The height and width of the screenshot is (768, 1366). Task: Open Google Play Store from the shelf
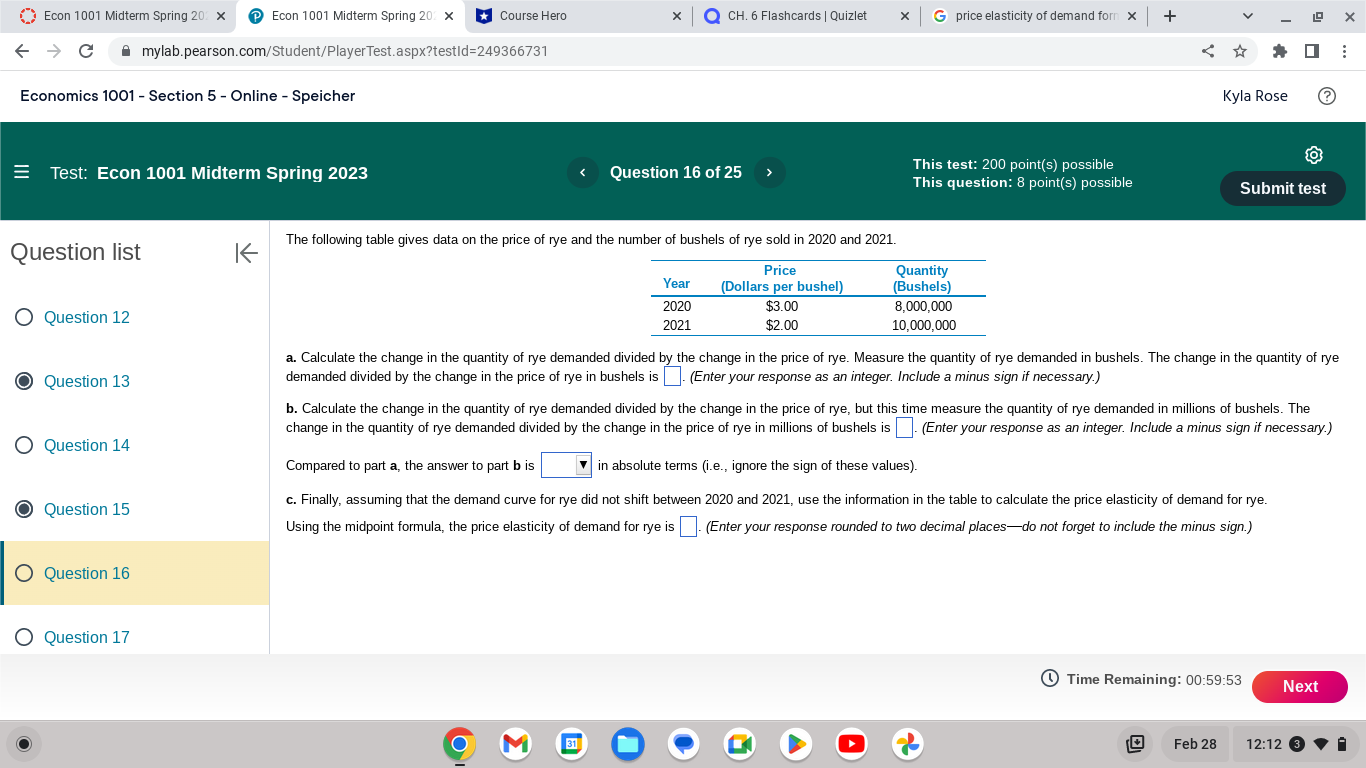point(796,744)
